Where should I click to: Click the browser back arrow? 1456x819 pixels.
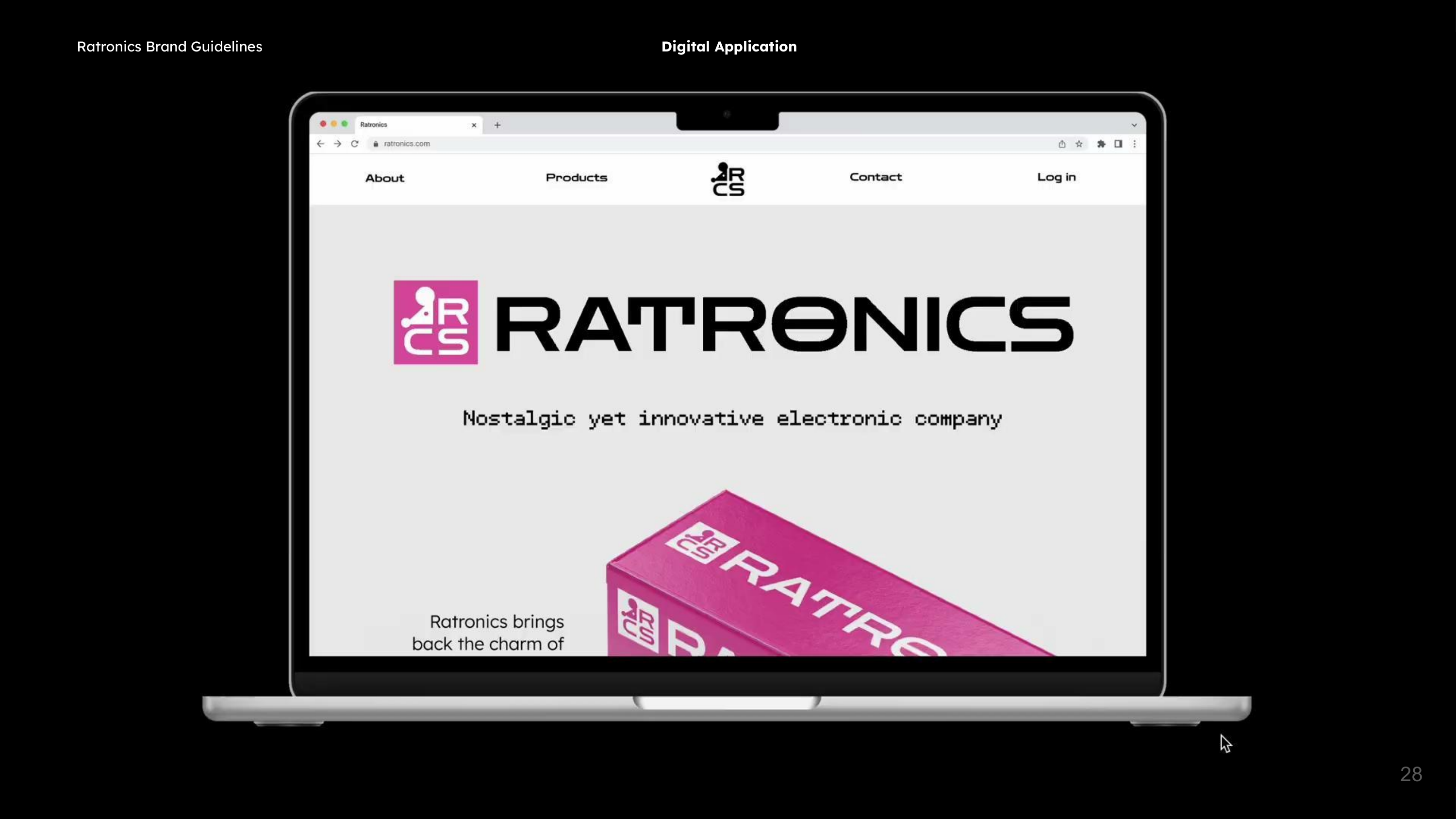point(320,144)
